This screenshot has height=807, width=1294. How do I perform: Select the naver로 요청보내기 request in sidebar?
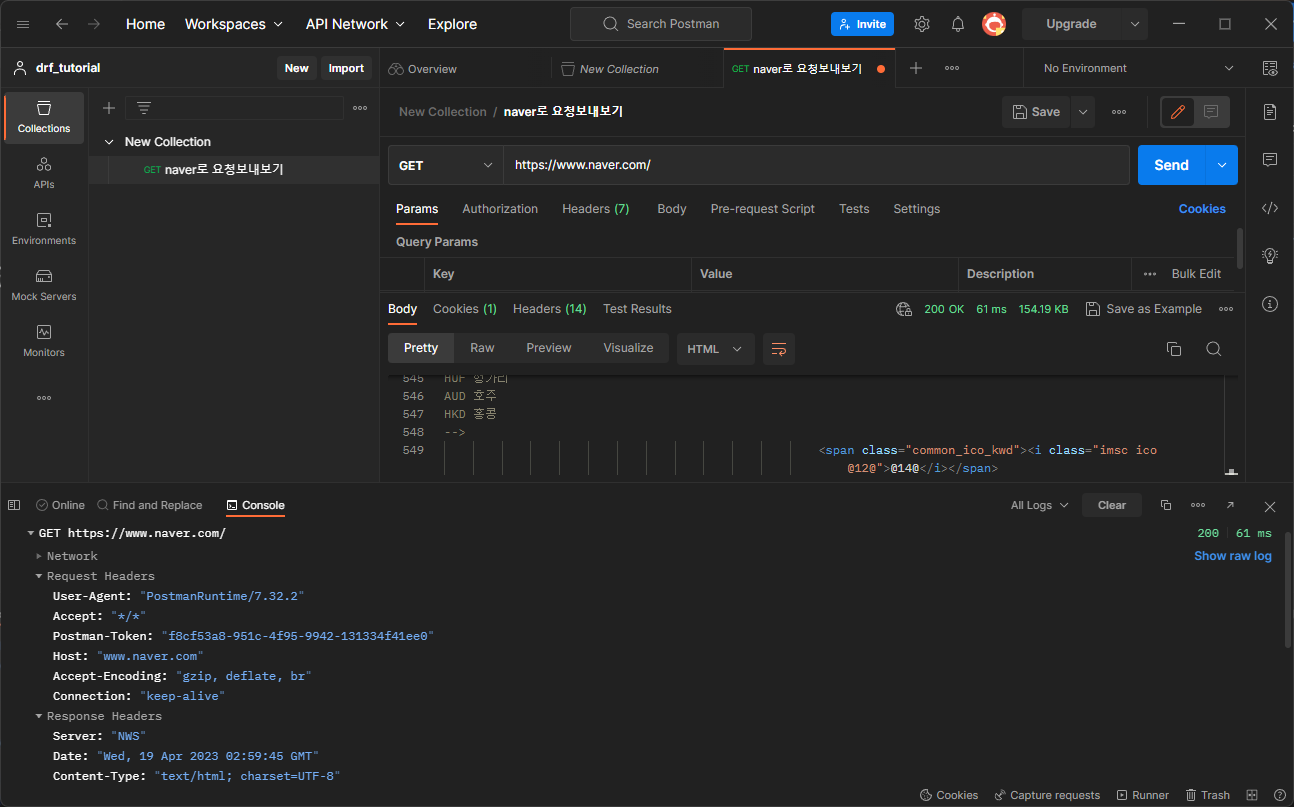coord(233,170)
